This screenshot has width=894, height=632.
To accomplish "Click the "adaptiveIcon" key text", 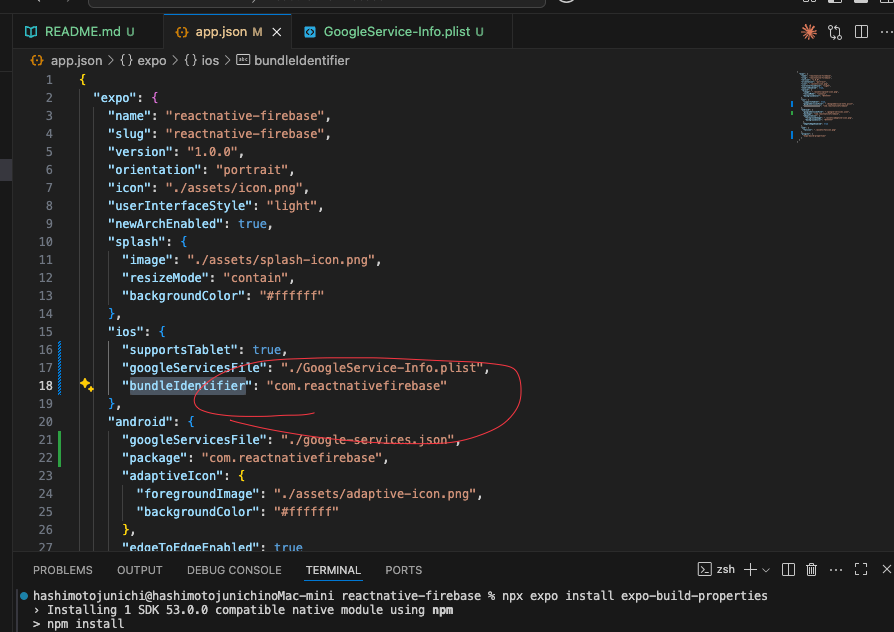I will 173,475.
